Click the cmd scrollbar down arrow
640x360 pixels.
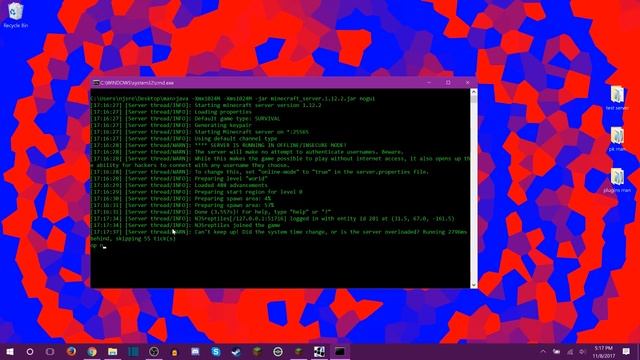coord(473,284)
